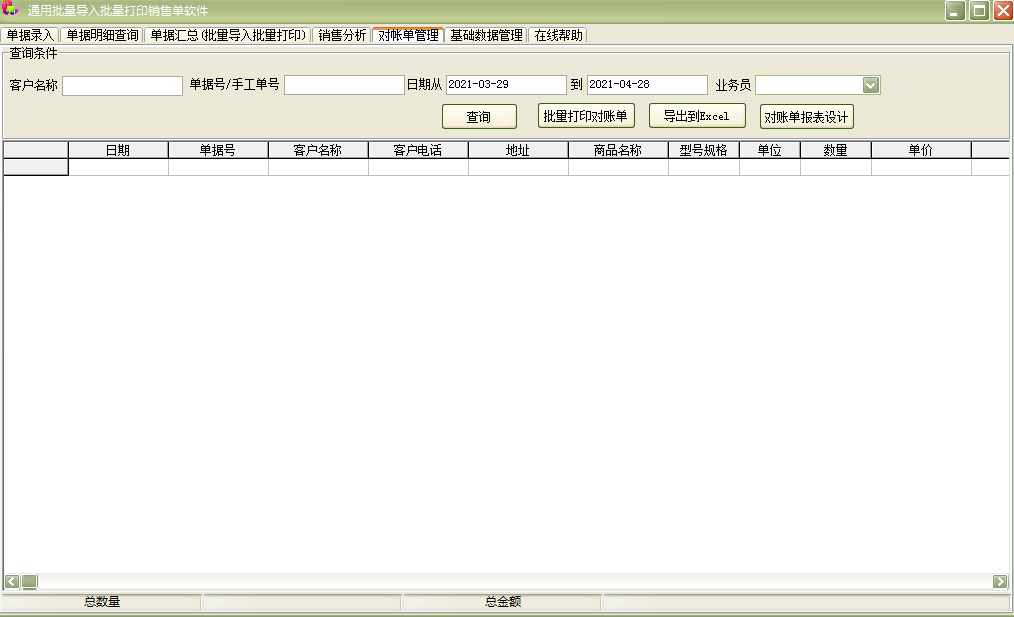Click the 客户电话 column header
The height and width of the screenshot is (617, 1014).
point(418,150)
